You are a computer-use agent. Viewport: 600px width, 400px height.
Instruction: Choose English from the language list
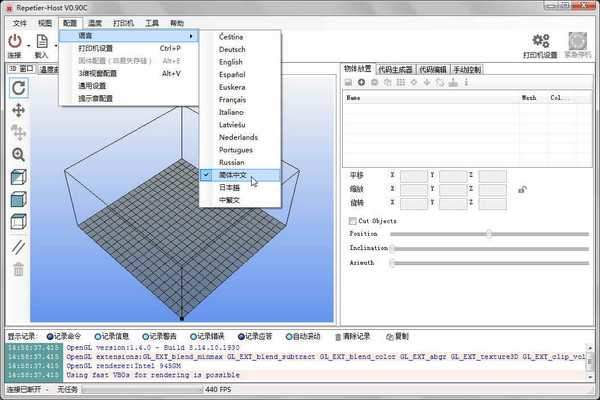[231, 62]
